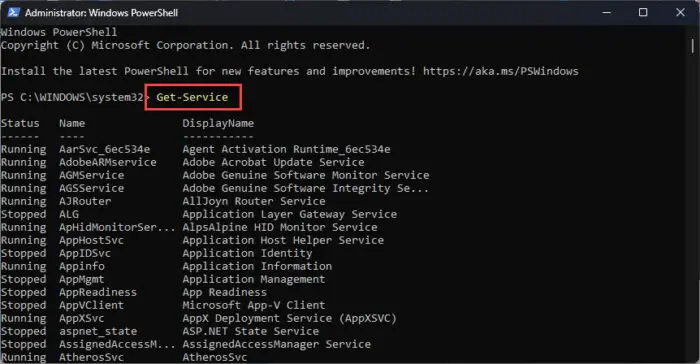Click Agent Activation Runtime_6ec534e display name

coord(286,149)
